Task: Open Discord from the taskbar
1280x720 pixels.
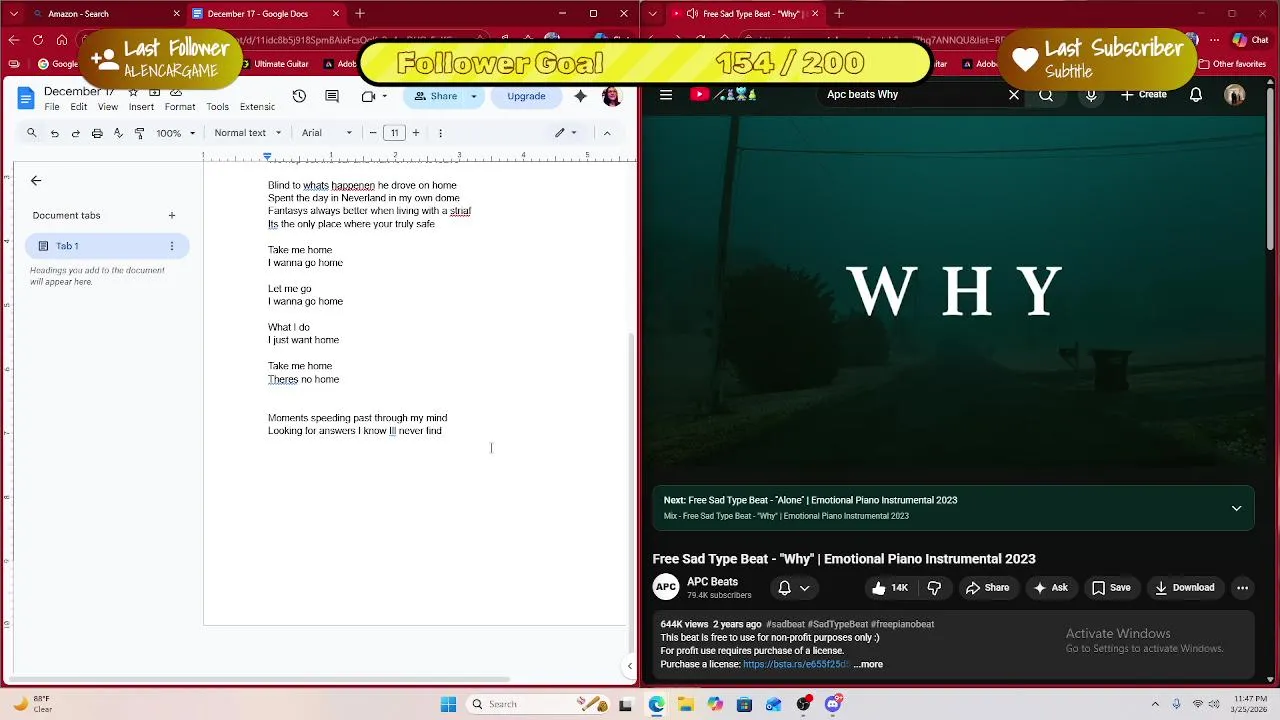Action: tap(833, 704)
